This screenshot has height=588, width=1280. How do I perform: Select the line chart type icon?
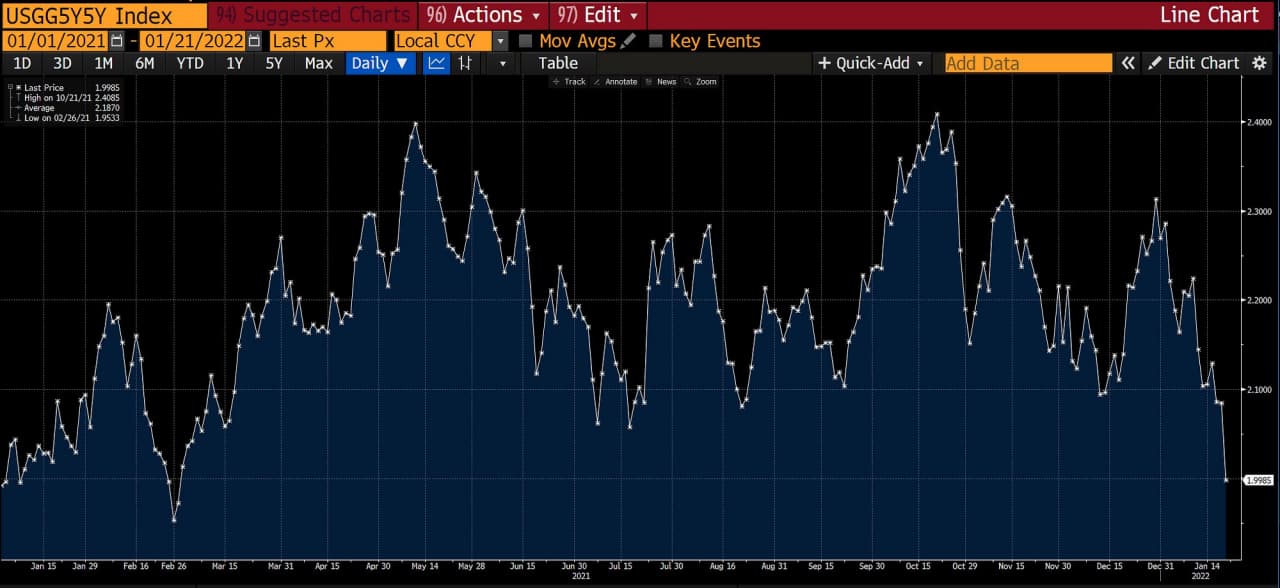(436, 63)
